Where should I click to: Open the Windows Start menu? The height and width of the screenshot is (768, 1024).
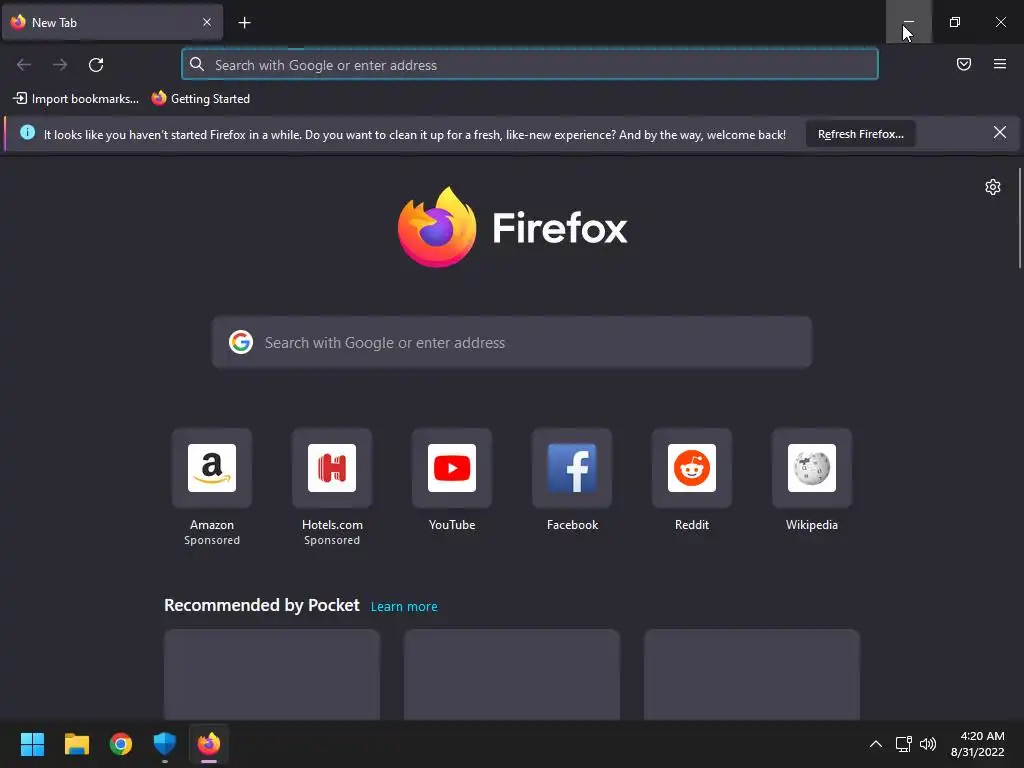pos(32,744)
